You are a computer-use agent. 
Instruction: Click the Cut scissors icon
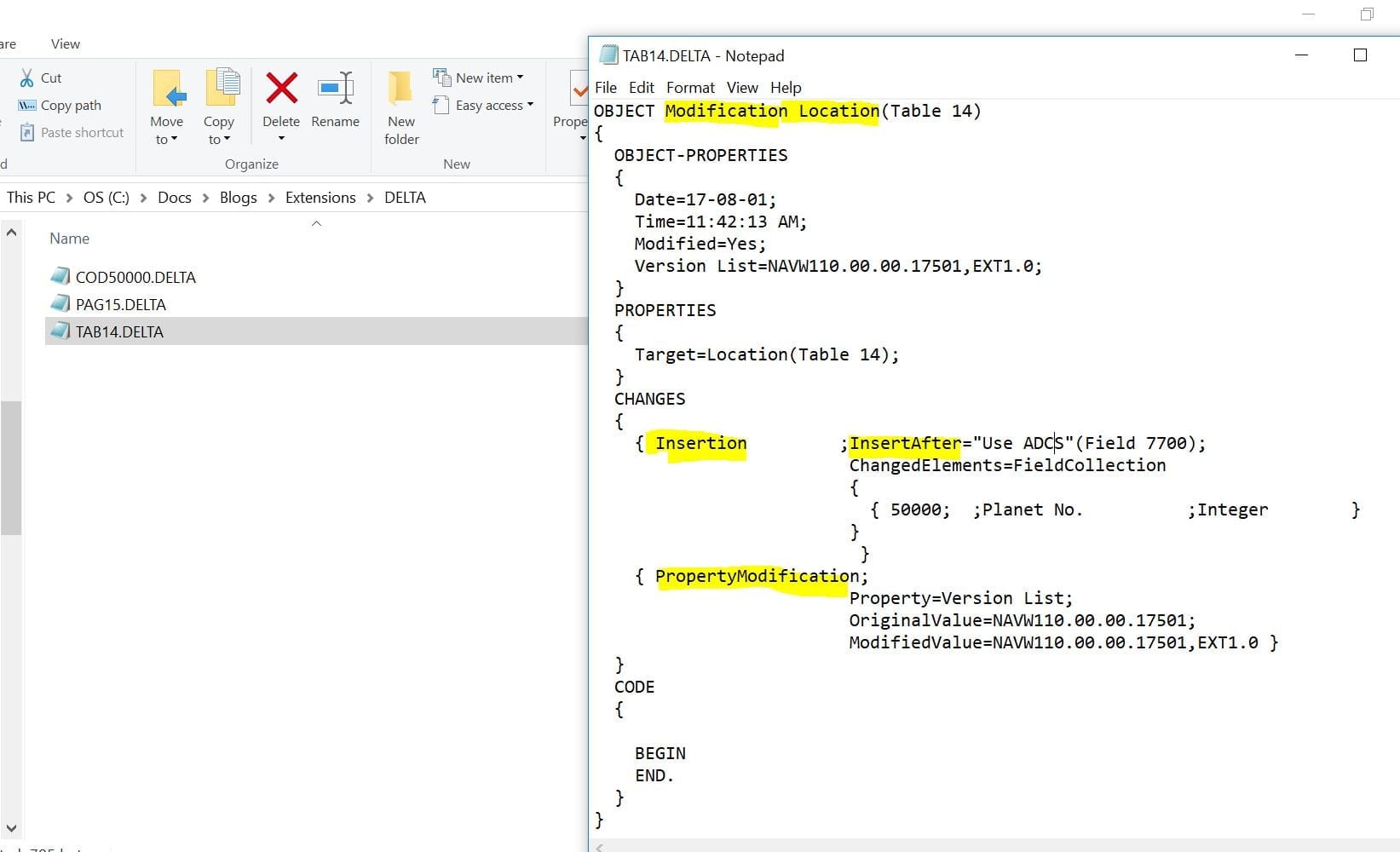coord(27,78)
